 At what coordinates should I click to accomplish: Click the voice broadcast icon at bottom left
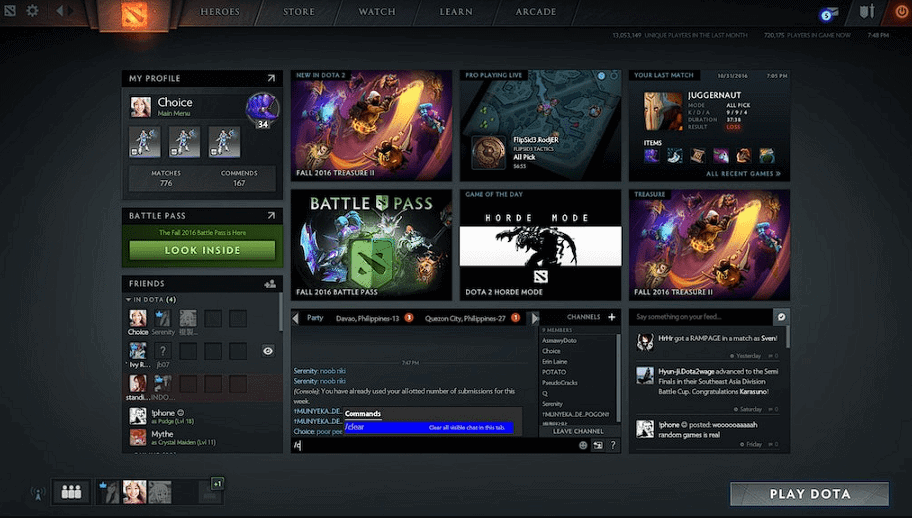point(38,494)
